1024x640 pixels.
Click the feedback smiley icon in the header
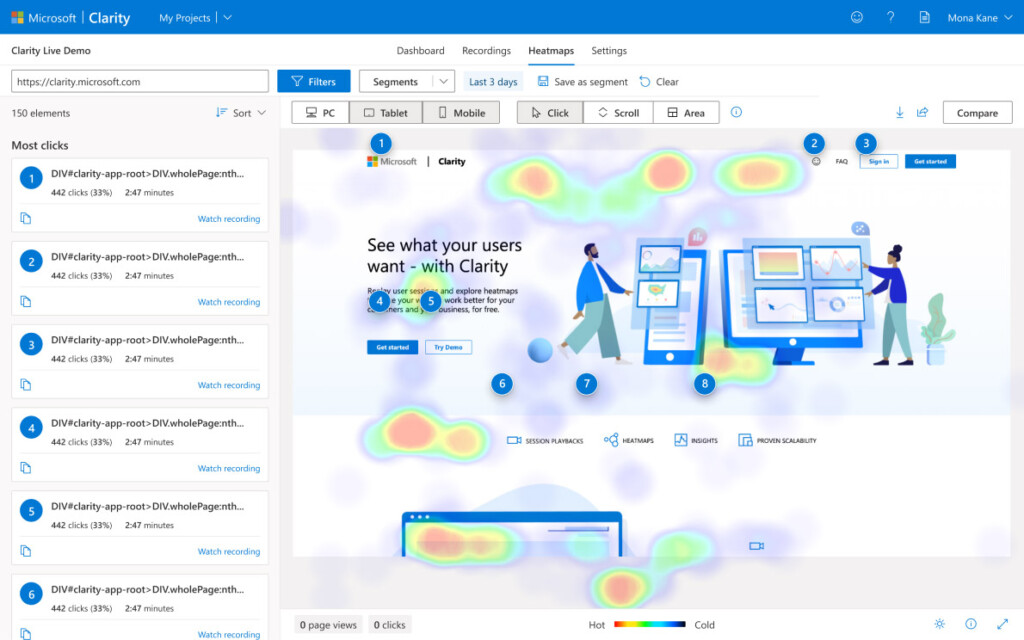857,17
